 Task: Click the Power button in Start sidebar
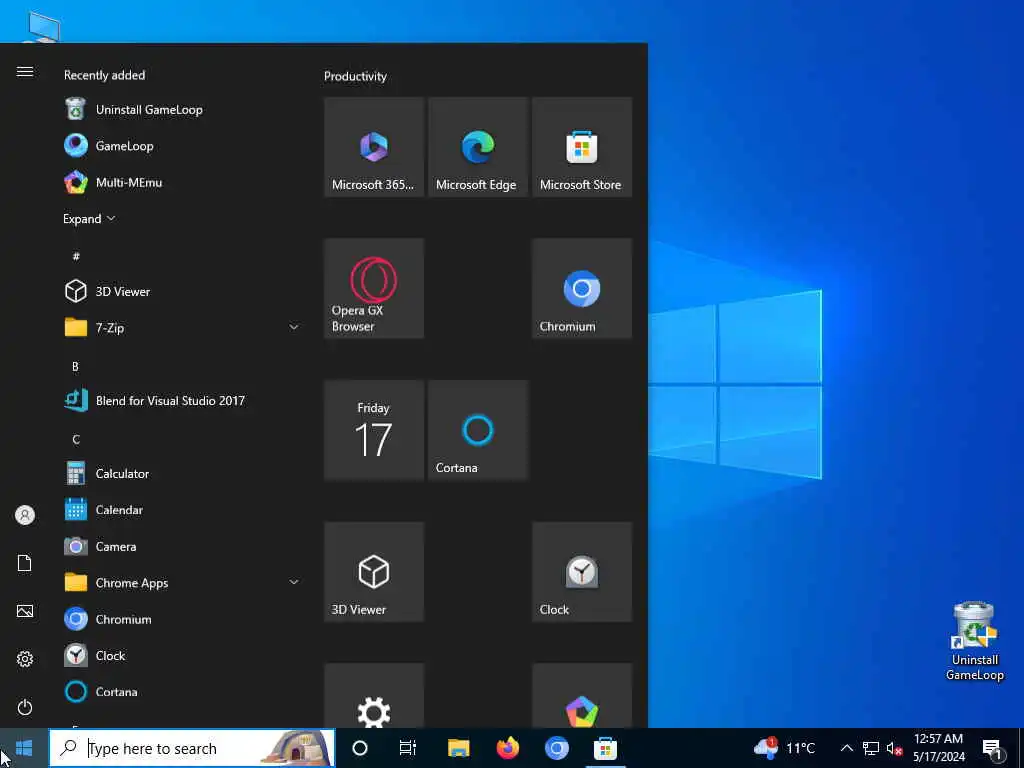point(25,707)
